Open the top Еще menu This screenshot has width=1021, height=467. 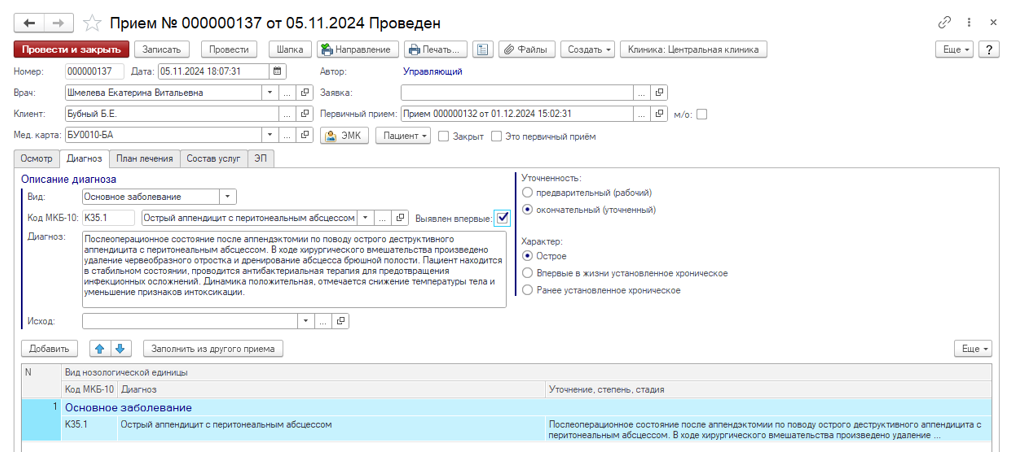click(x=955, y=50)
